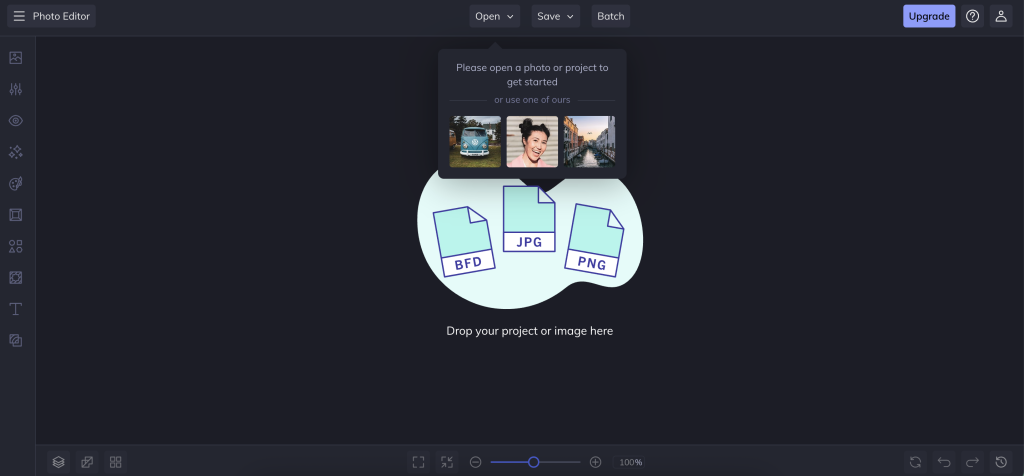1024x476 pixels.
Task: Click the reset rotate arrows icon
Action: pyautogui.click(x=916, y=462)
